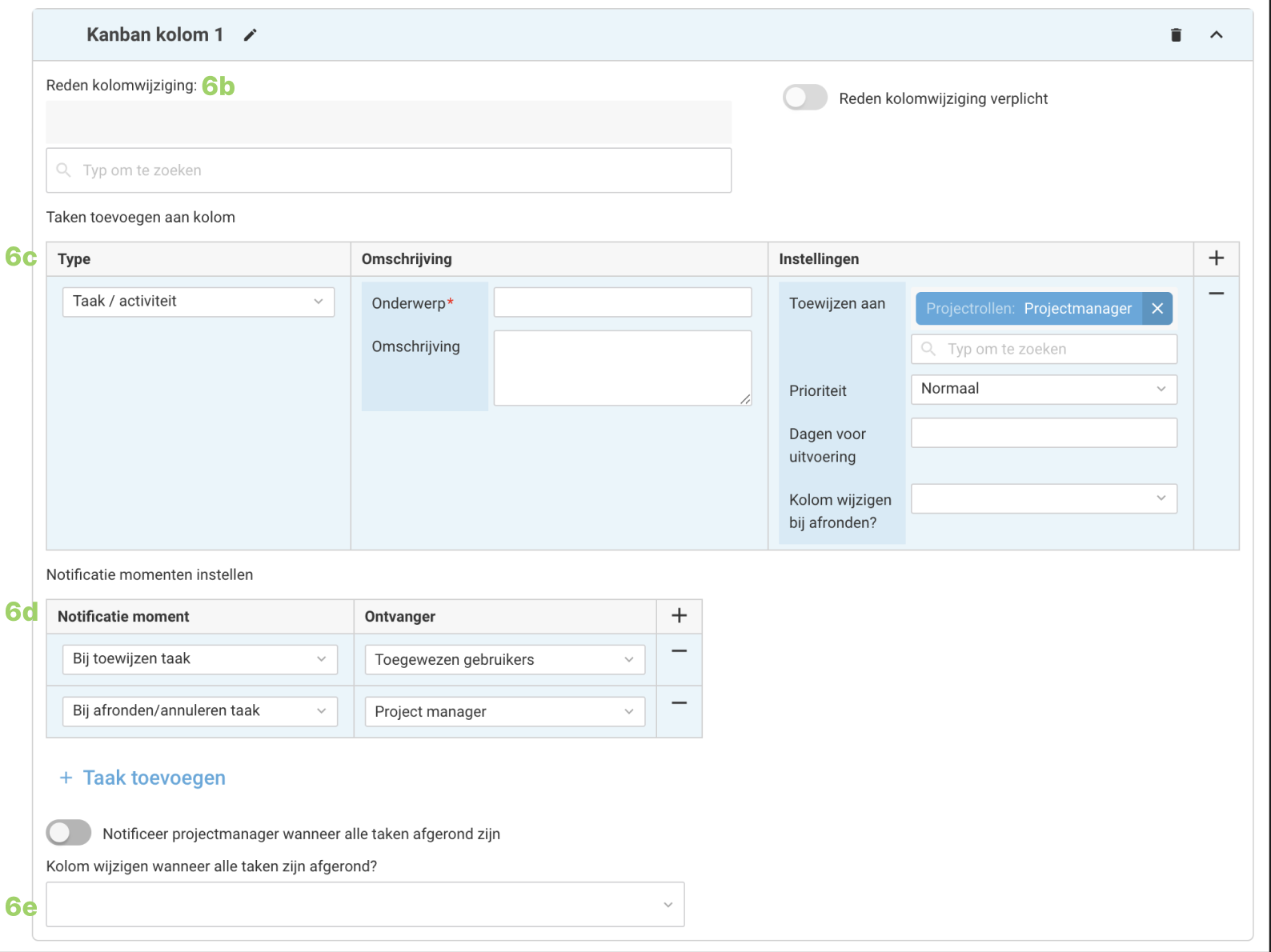Screen dimensions: 1271x952
Task: Open the Prioriteit Normaal dropdown
Action: (x=1044, y=389)
